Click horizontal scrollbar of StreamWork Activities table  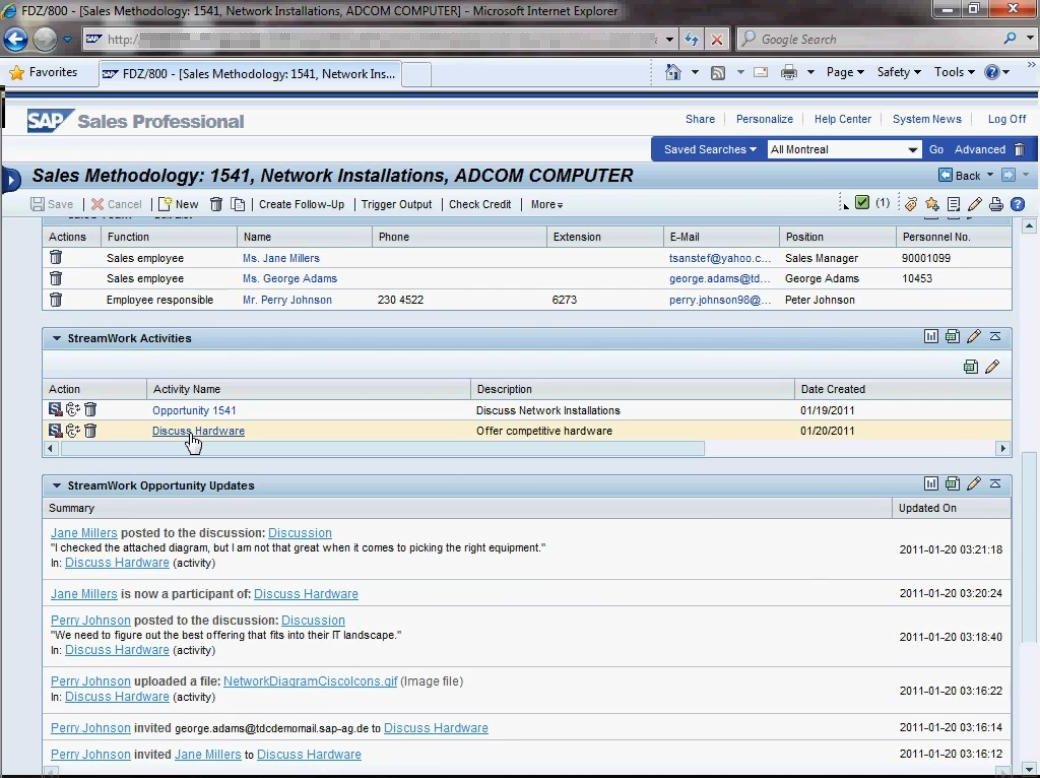coord(383,448)
